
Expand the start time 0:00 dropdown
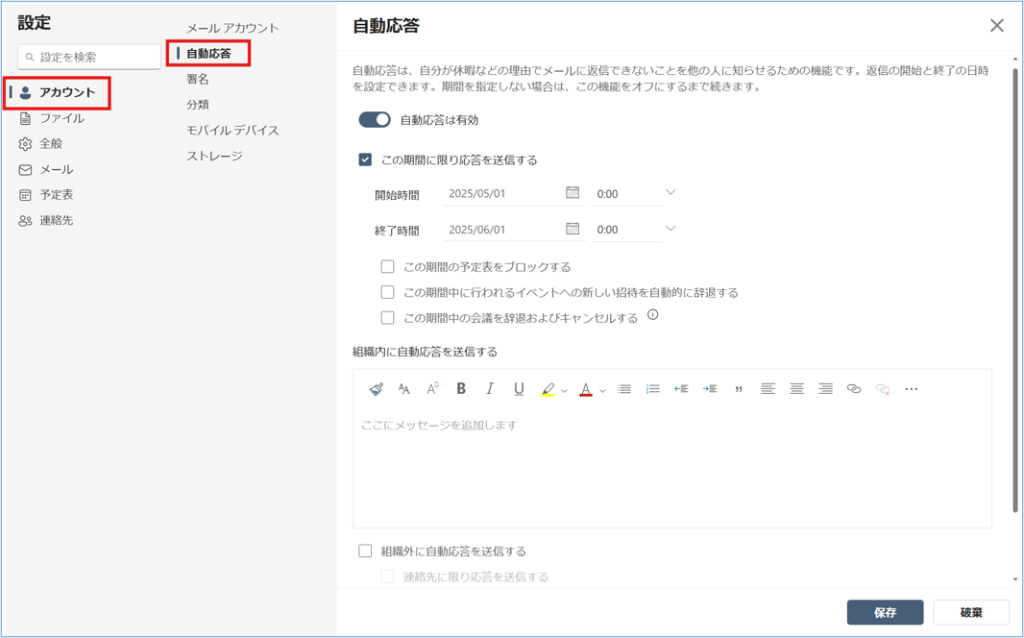(671, 193)
